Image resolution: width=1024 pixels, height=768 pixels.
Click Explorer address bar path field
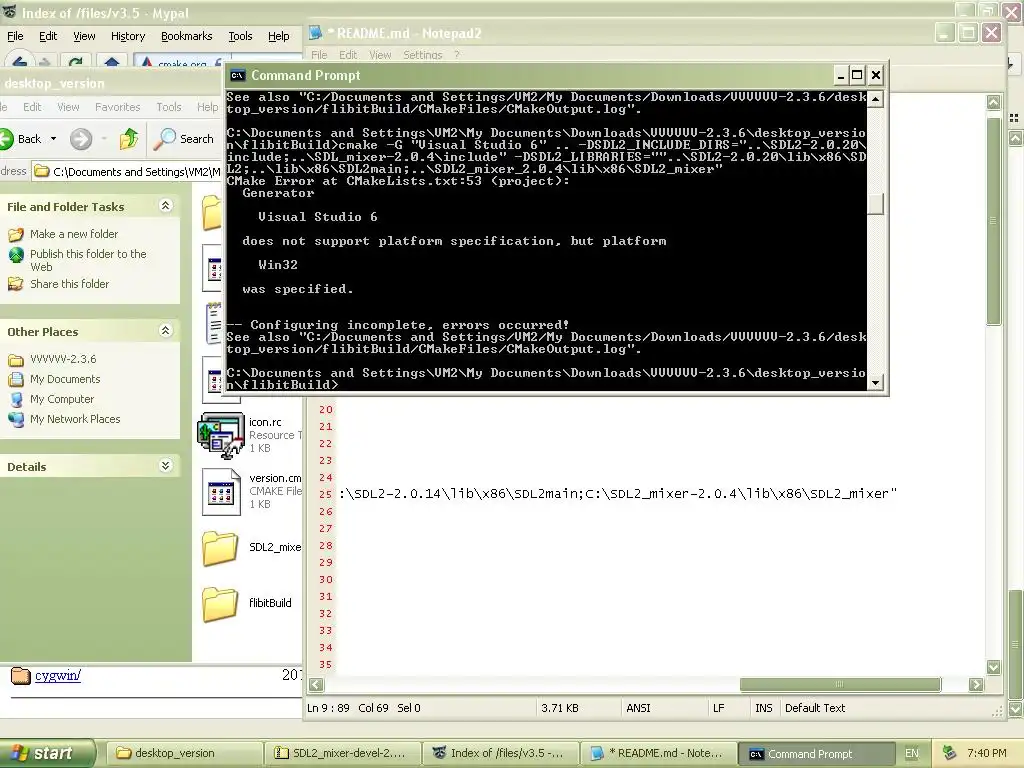pos(127,172)
